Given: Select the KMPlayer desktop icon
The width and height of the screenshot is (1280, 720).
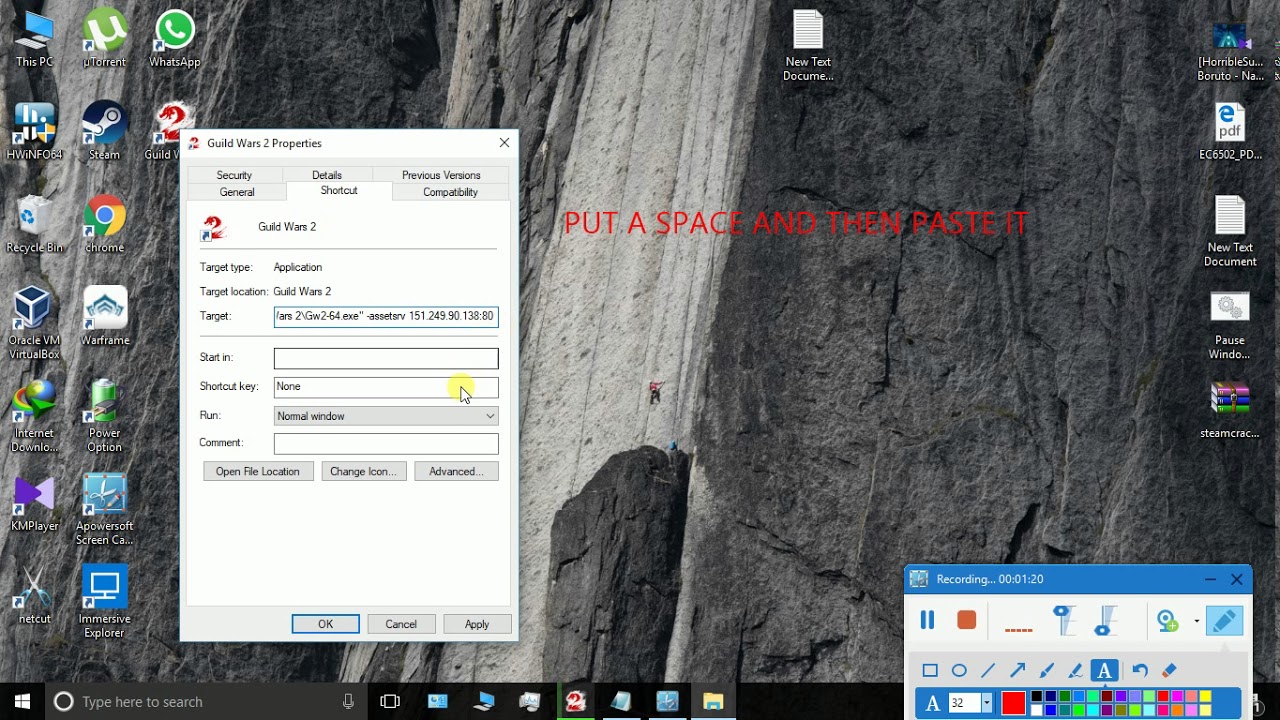Looking at the screenshot, I should 34,504.
